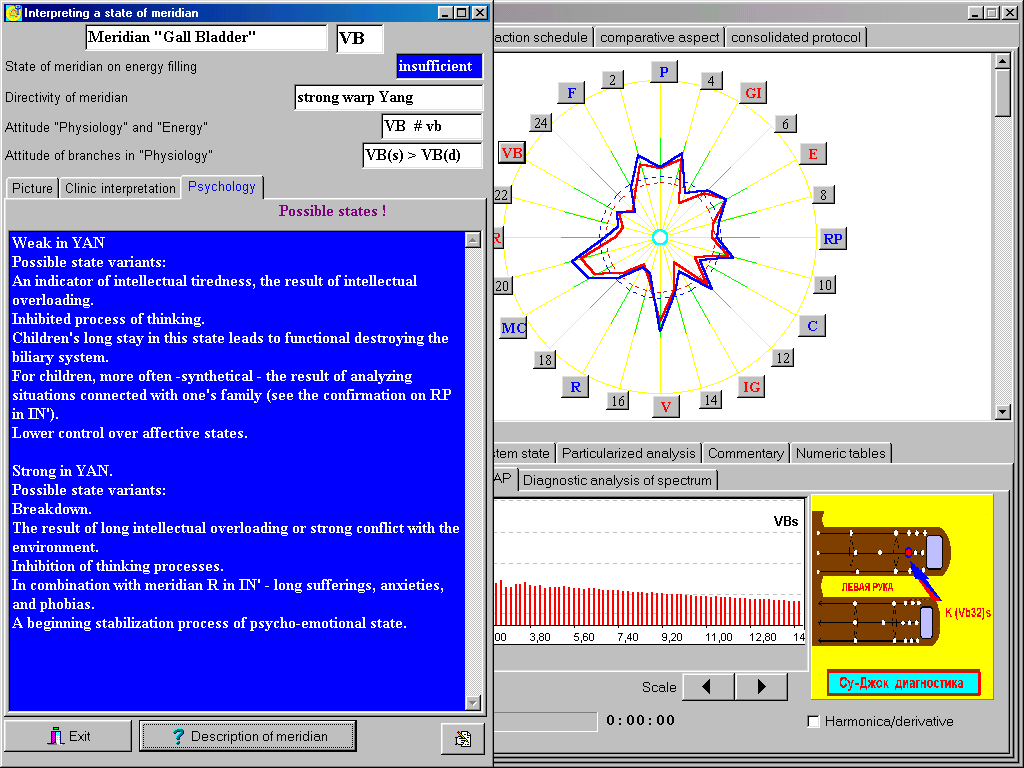This screenshot has height=768, width=1024.
Task: Select the MC meridian label button
Action: tap(513, 328)
